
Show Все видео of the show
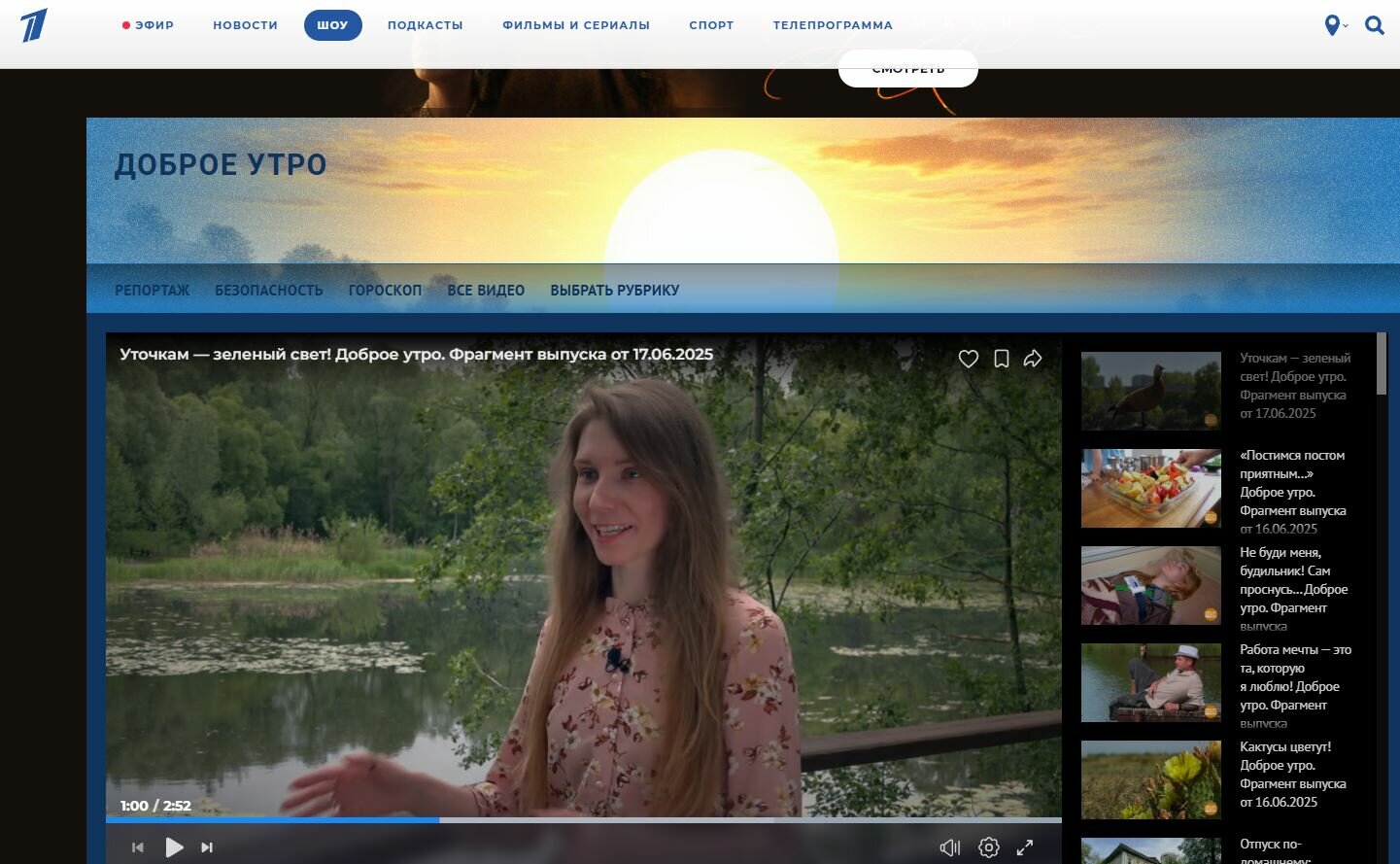point(486,290)
